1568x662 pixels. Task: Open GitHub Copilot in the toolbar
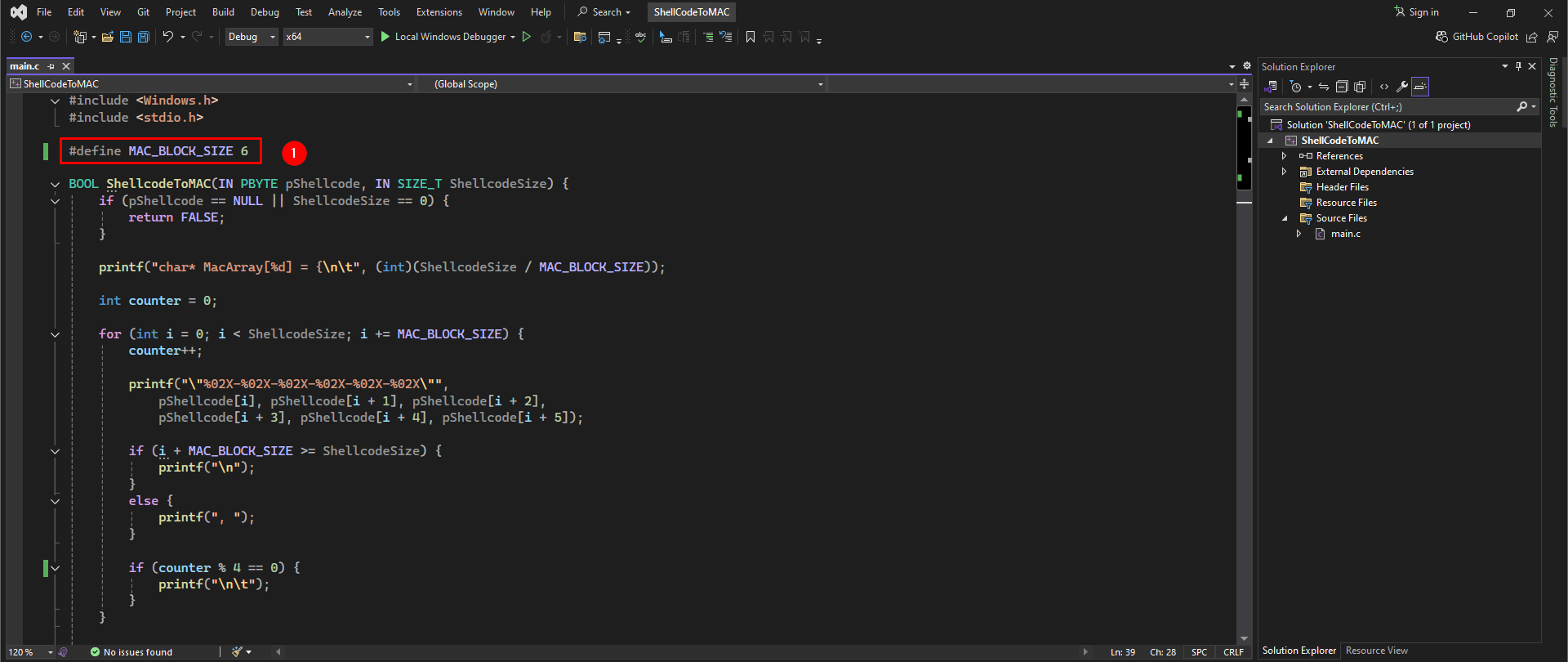[x=1477, y=37]
